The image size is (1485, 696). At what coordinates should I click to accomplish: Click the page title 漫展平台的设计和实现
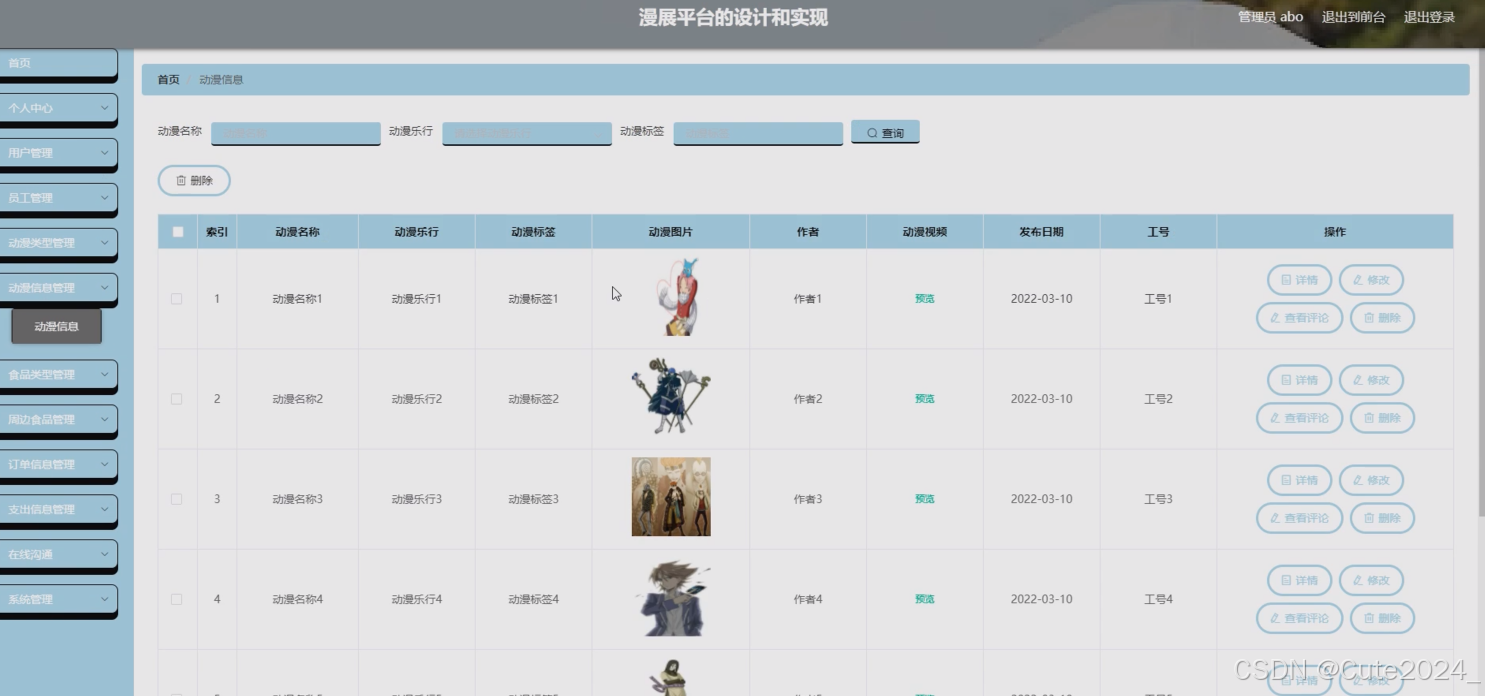733,18
